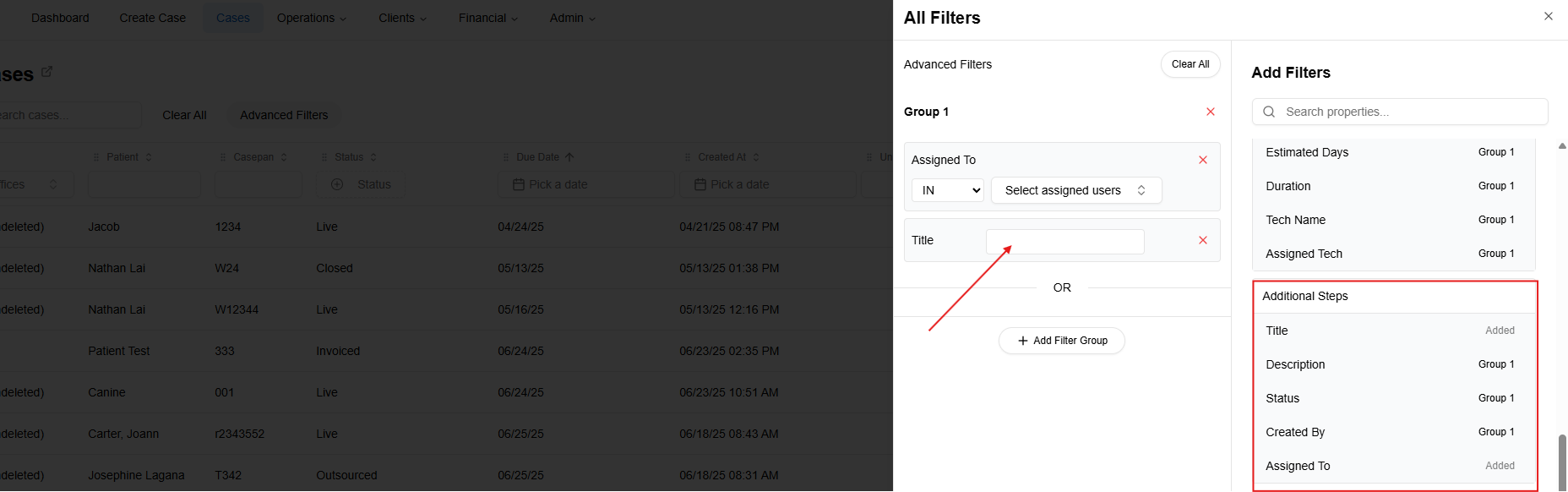
Task: Click Add Filter Group button
Action: 1061,341
